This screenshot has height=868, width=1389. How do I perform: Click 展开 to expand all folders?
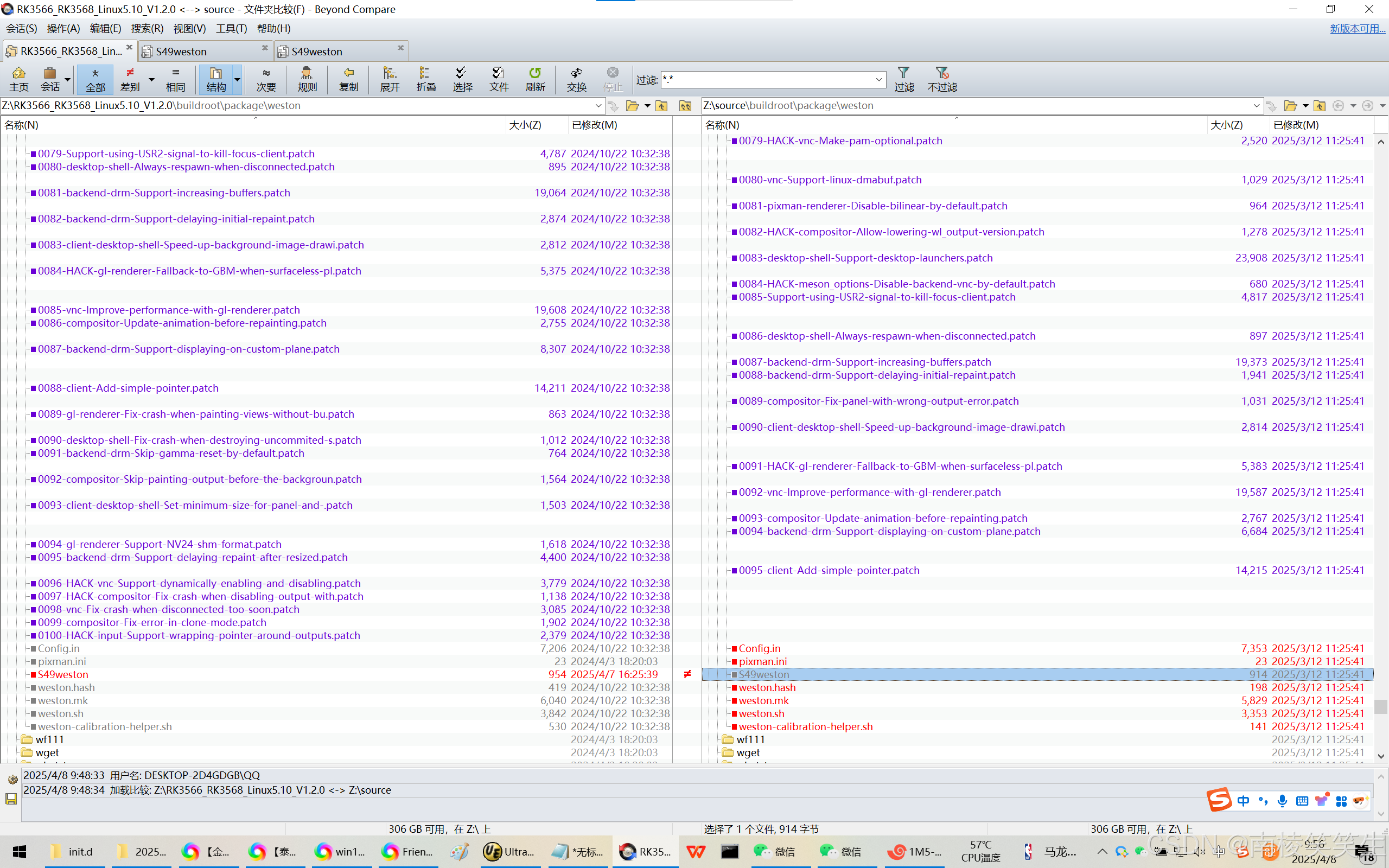click(x=390, y=79)
